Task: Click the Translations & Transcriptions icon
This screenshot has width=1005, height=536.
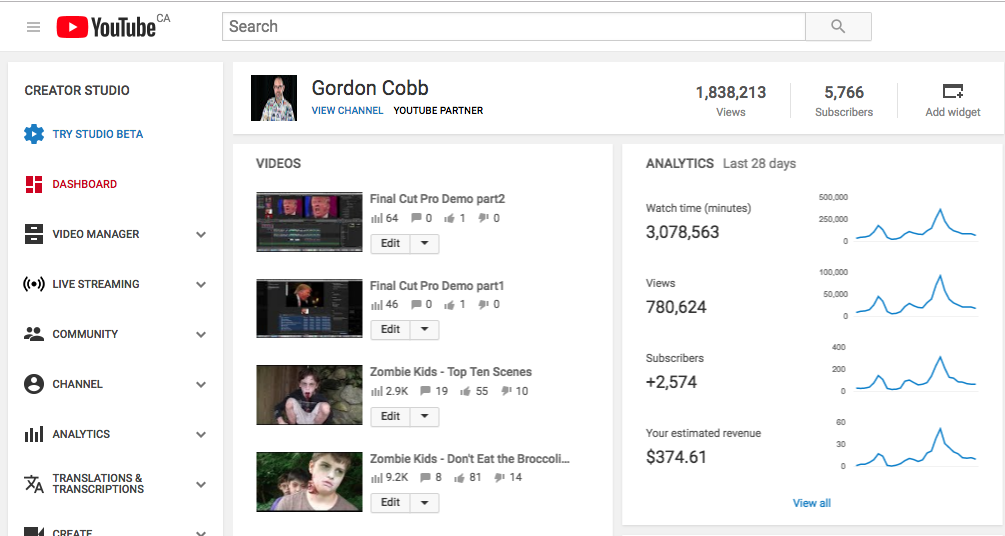Action: (x=33, y=483)
